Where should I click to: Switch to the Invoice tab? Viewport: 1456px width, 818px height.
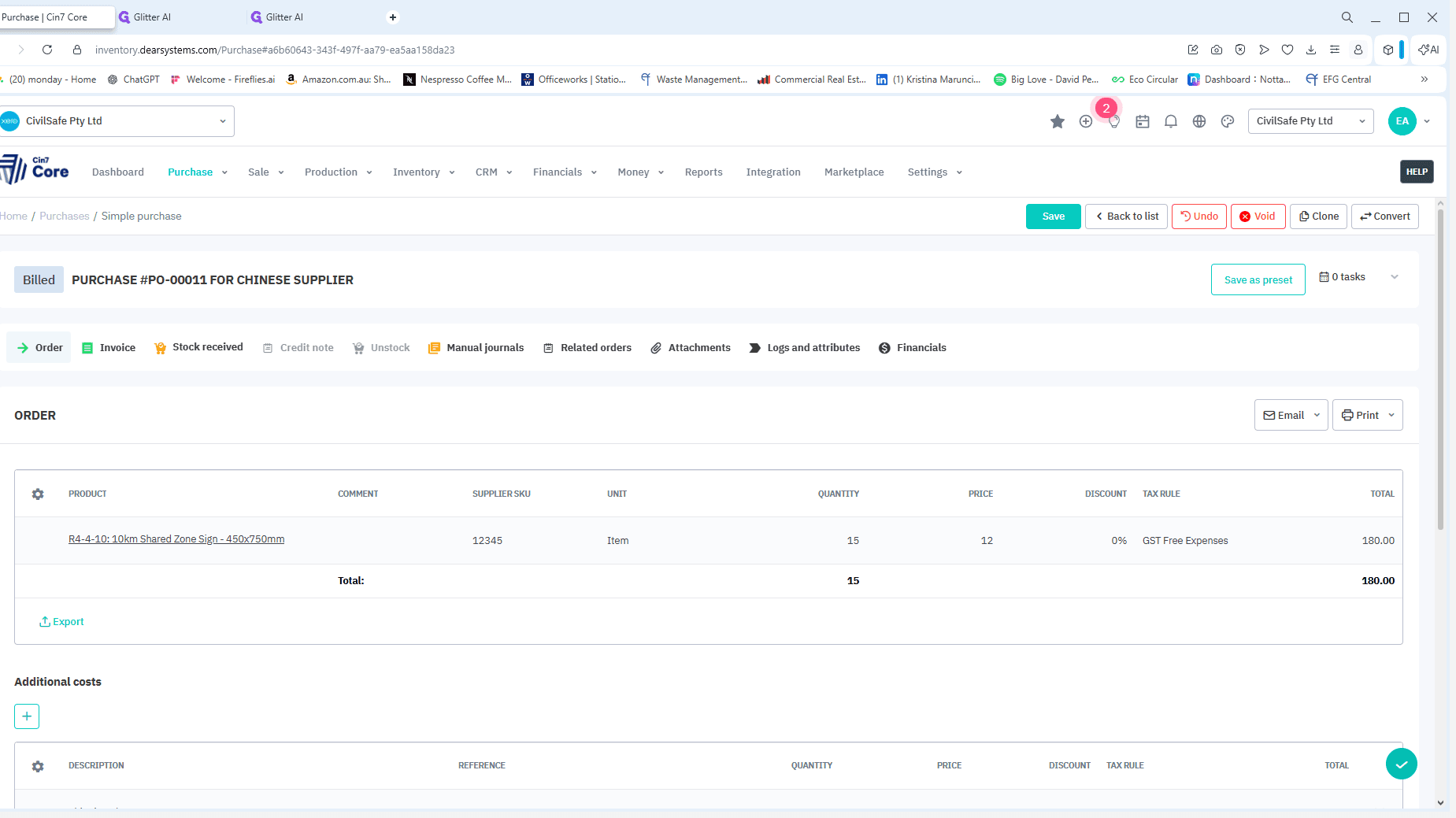click(x=109, y=348)
